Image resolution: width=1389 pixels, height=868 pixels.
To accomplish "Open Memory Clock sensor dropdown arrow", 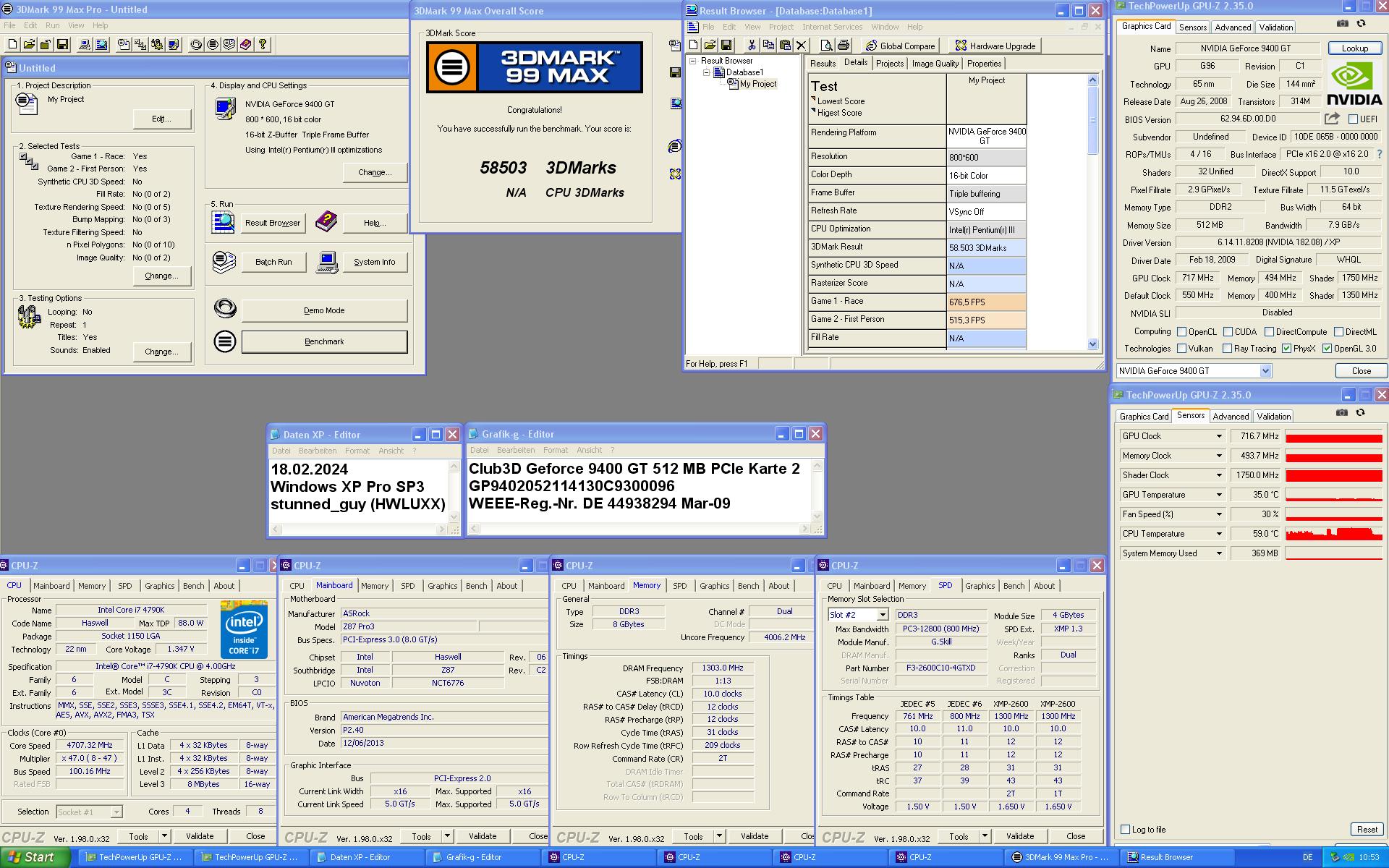I will [1219, 456].
